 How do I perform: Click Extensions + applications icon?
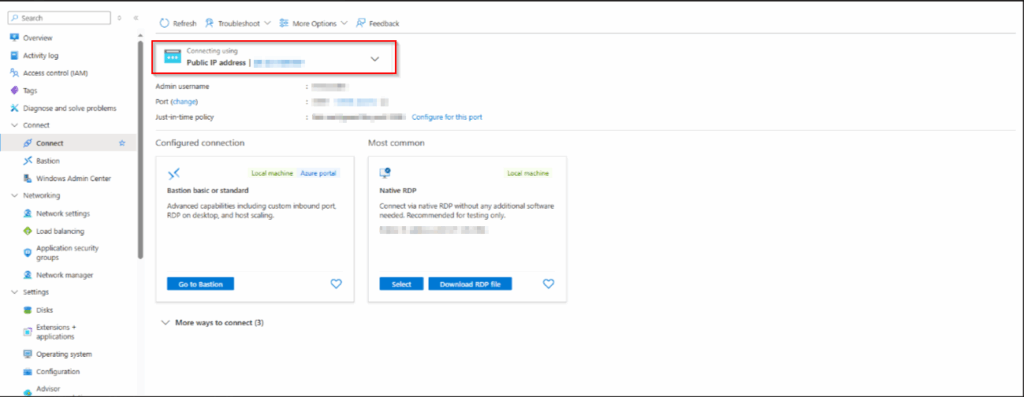click(x=27, y=332)
